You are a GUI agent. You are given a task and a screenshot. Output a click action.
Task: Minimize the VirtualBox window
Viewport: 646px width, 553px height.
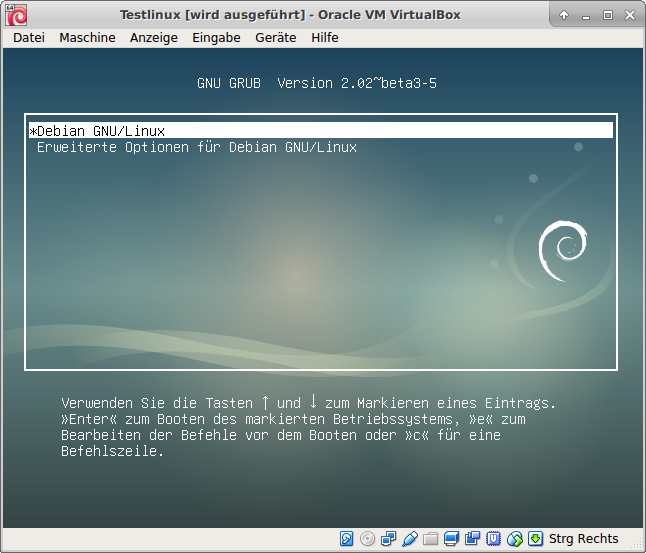tap(586, 16)
